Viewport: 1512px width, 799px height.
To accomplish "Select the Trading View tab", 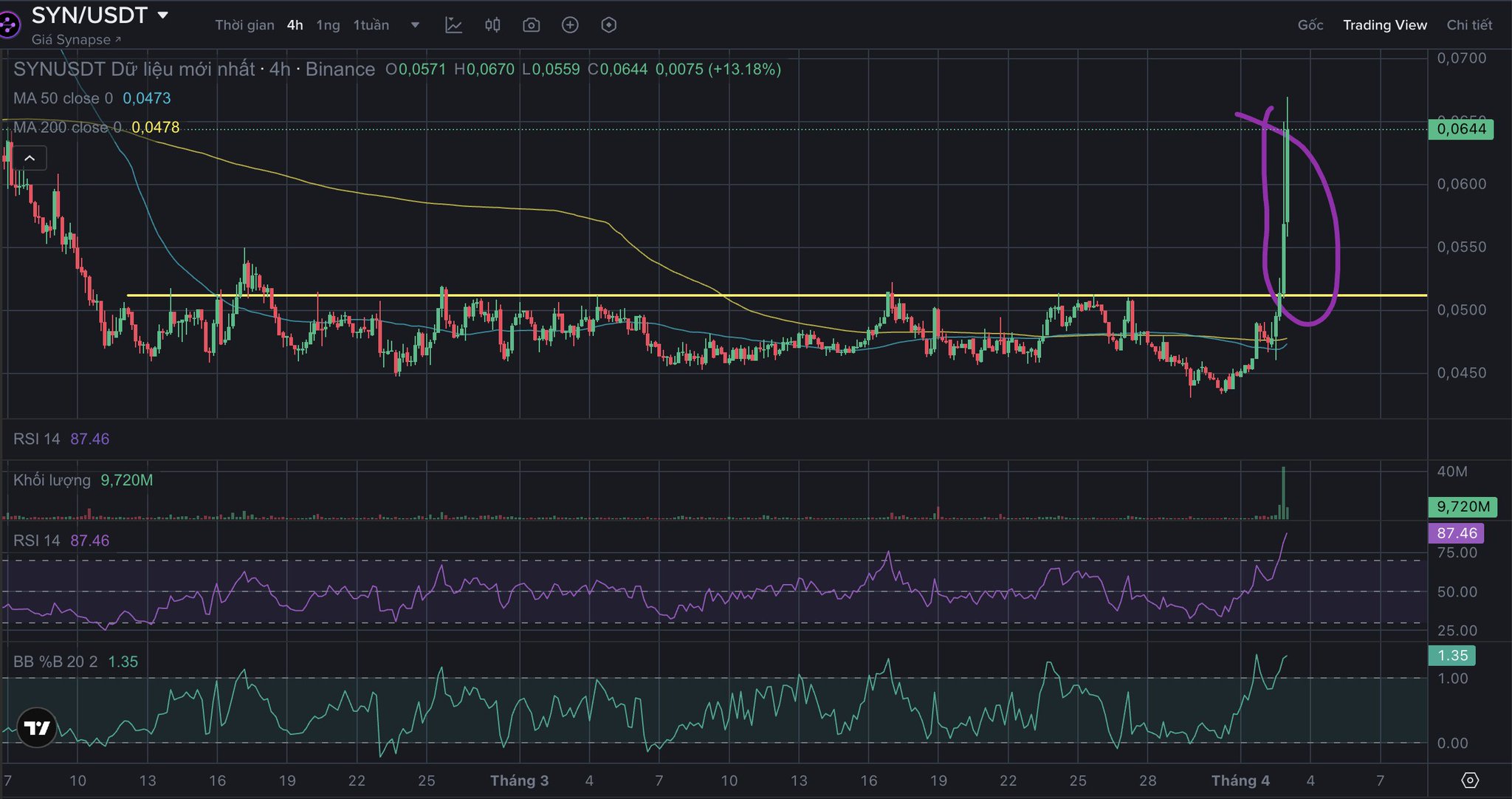I will click(1384, 25).
